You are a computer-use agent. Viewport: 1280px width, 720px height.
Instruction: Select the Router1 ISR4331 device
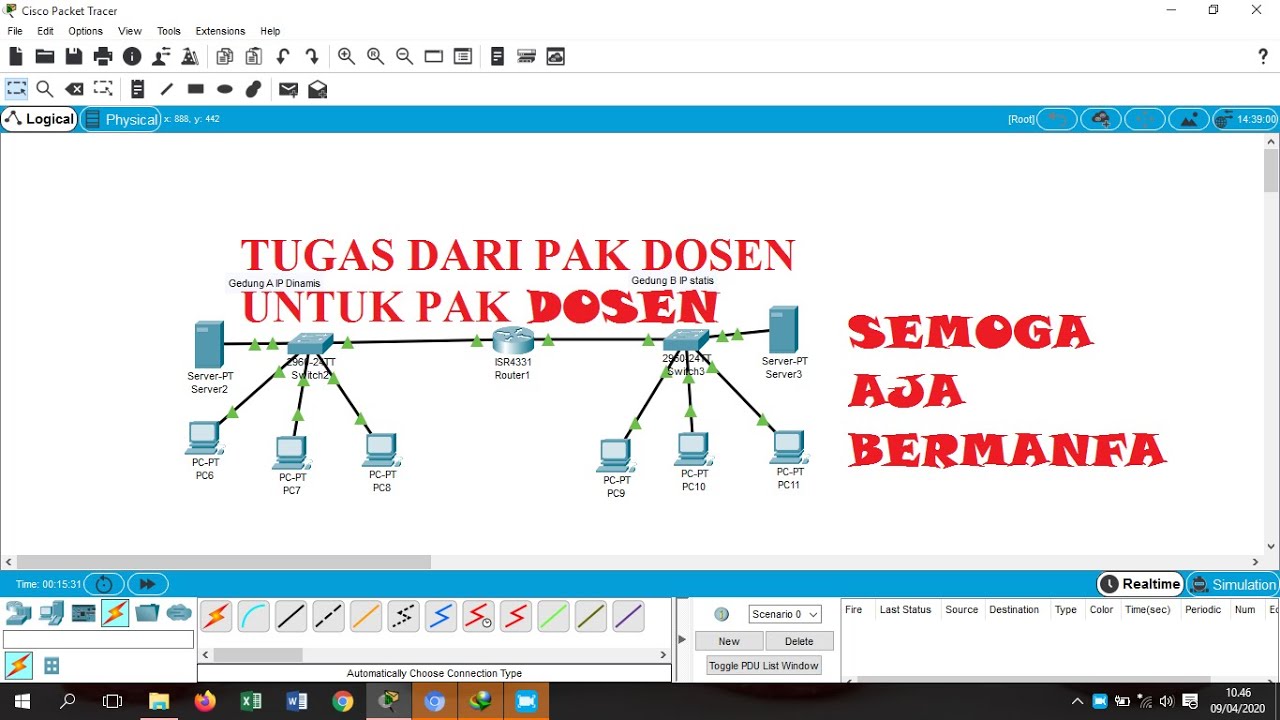(x=513, y=340)
